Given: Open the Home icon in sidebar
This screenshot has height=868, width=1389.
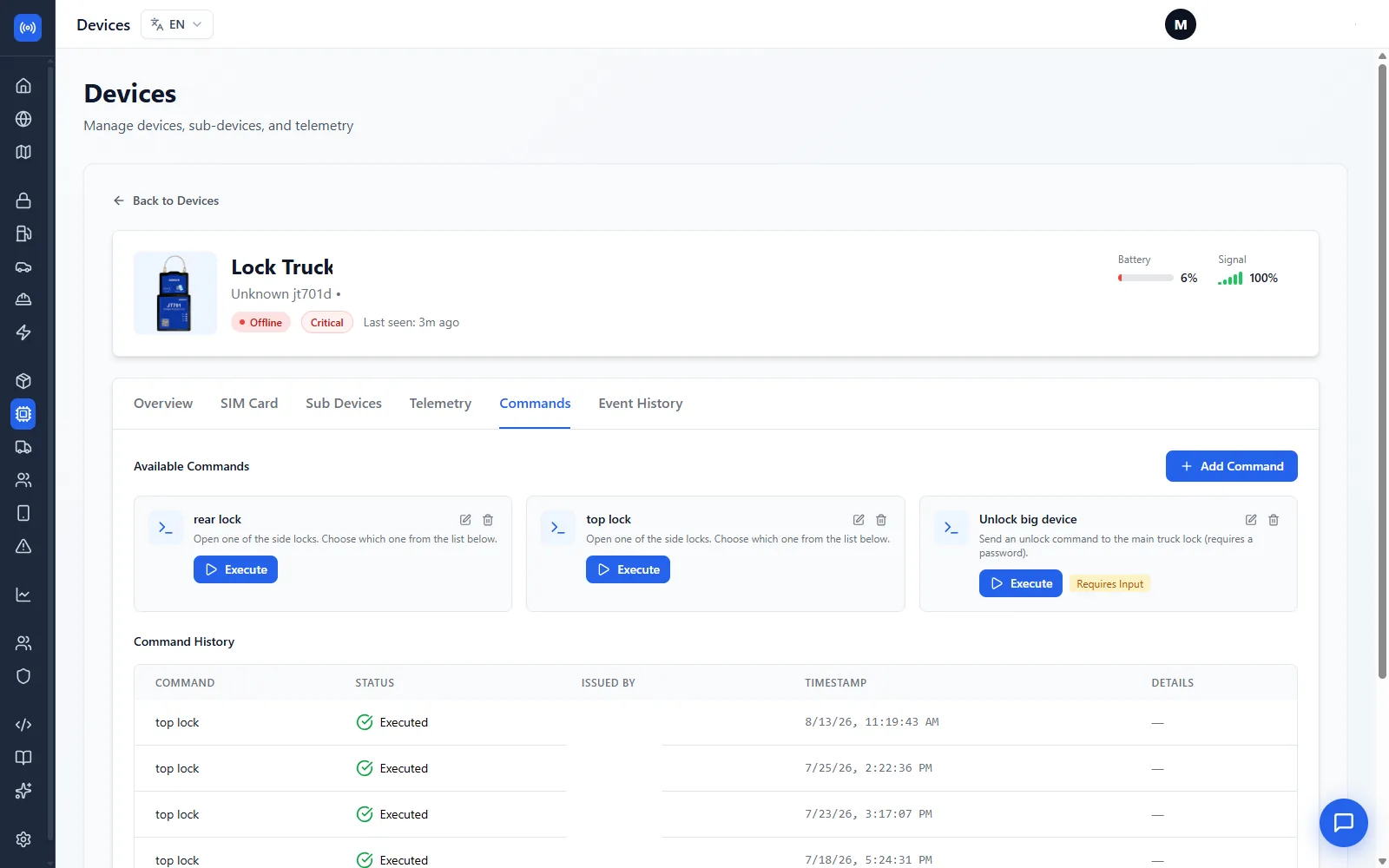Looking at the screenshot, I should click(23, 86).
